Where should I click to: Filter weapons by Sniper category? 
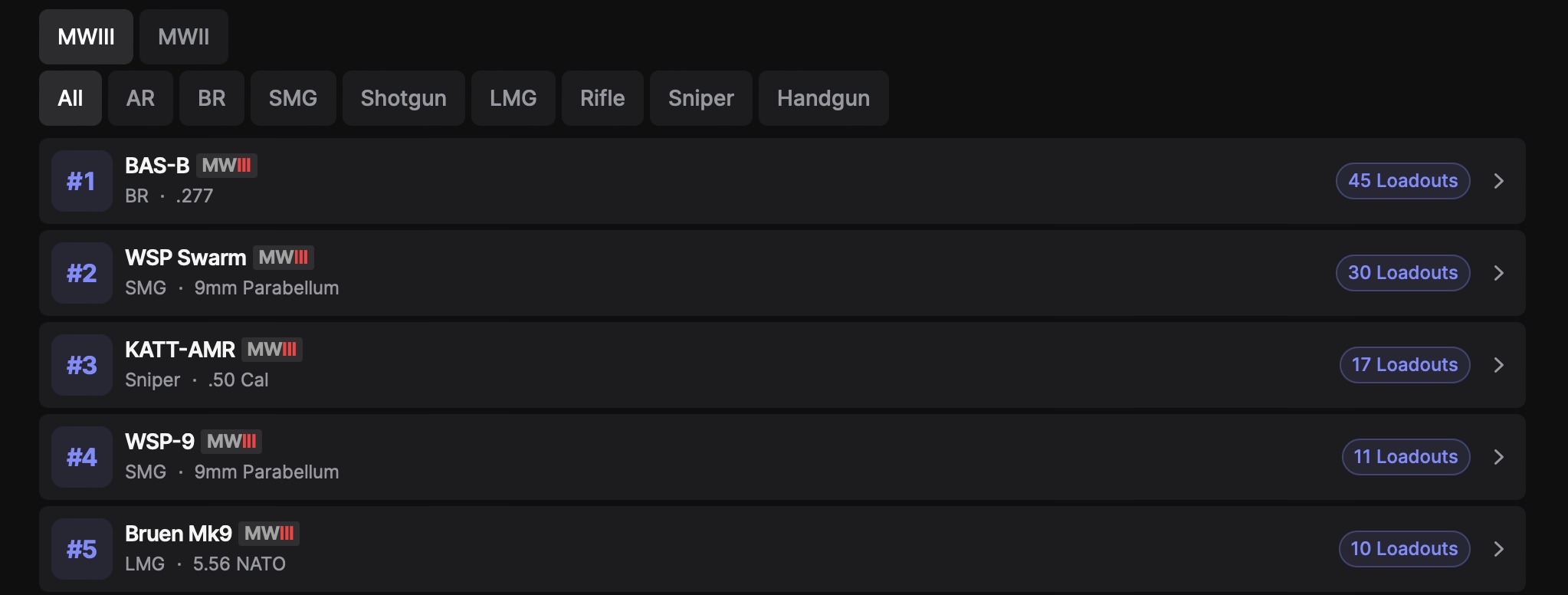coord(700,98)
